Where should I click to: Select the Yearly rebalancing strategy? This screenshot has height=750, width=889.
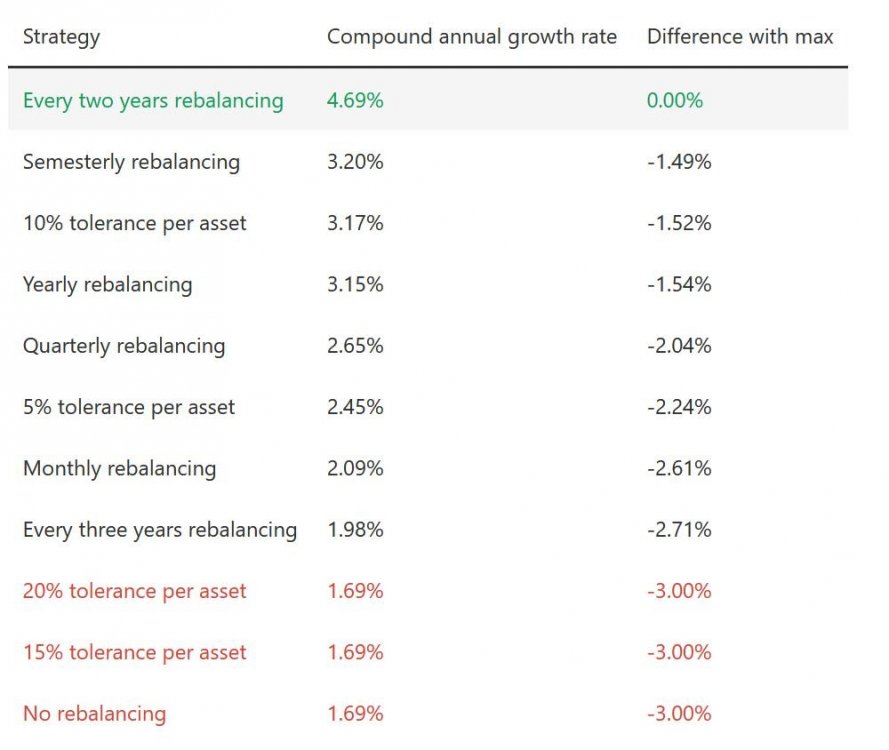click(x=107, y=285)
